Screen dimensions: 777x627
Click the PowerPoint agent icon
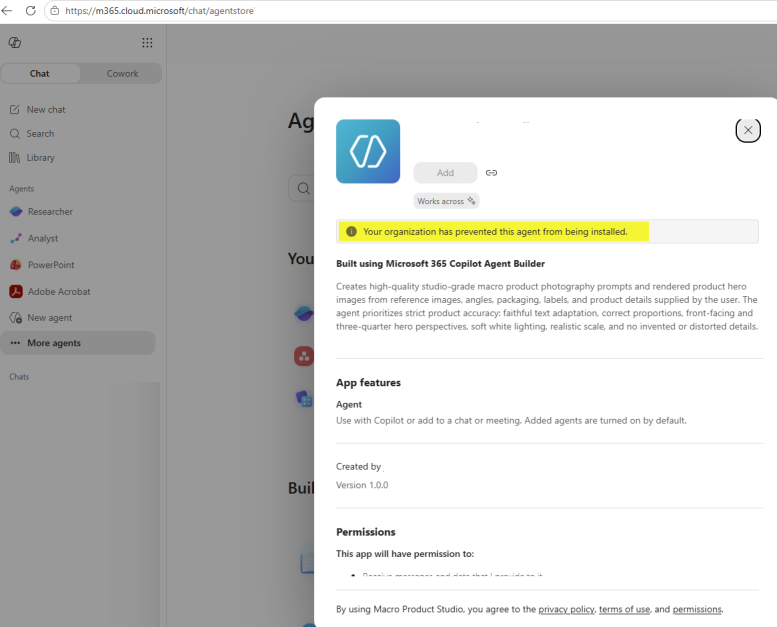tap(16, 265)
